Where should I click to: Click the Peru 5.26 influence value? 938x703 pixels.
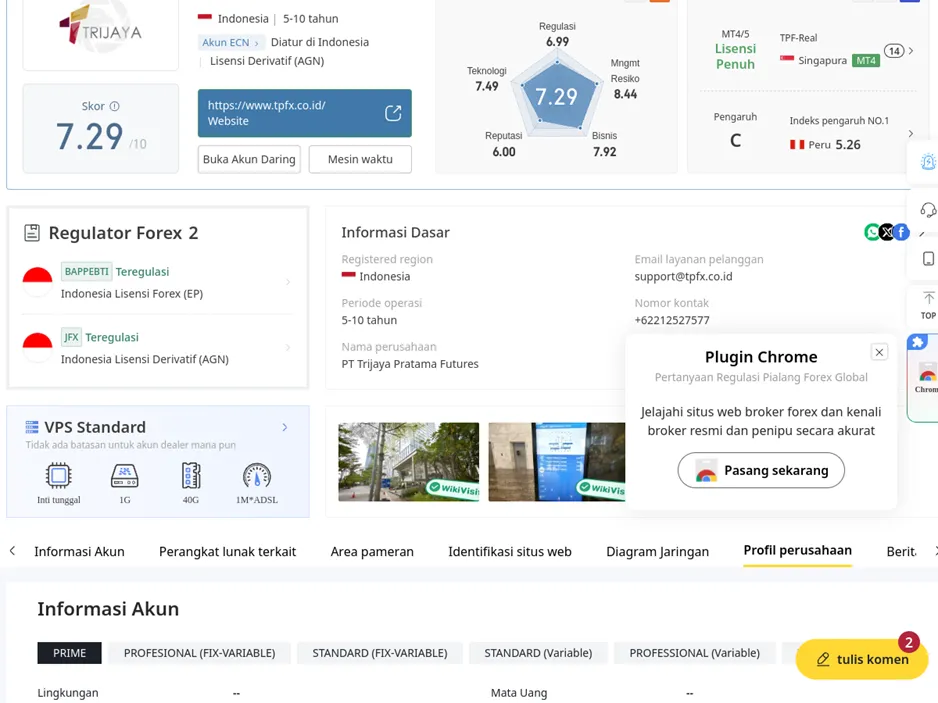(x=848, y=145)
